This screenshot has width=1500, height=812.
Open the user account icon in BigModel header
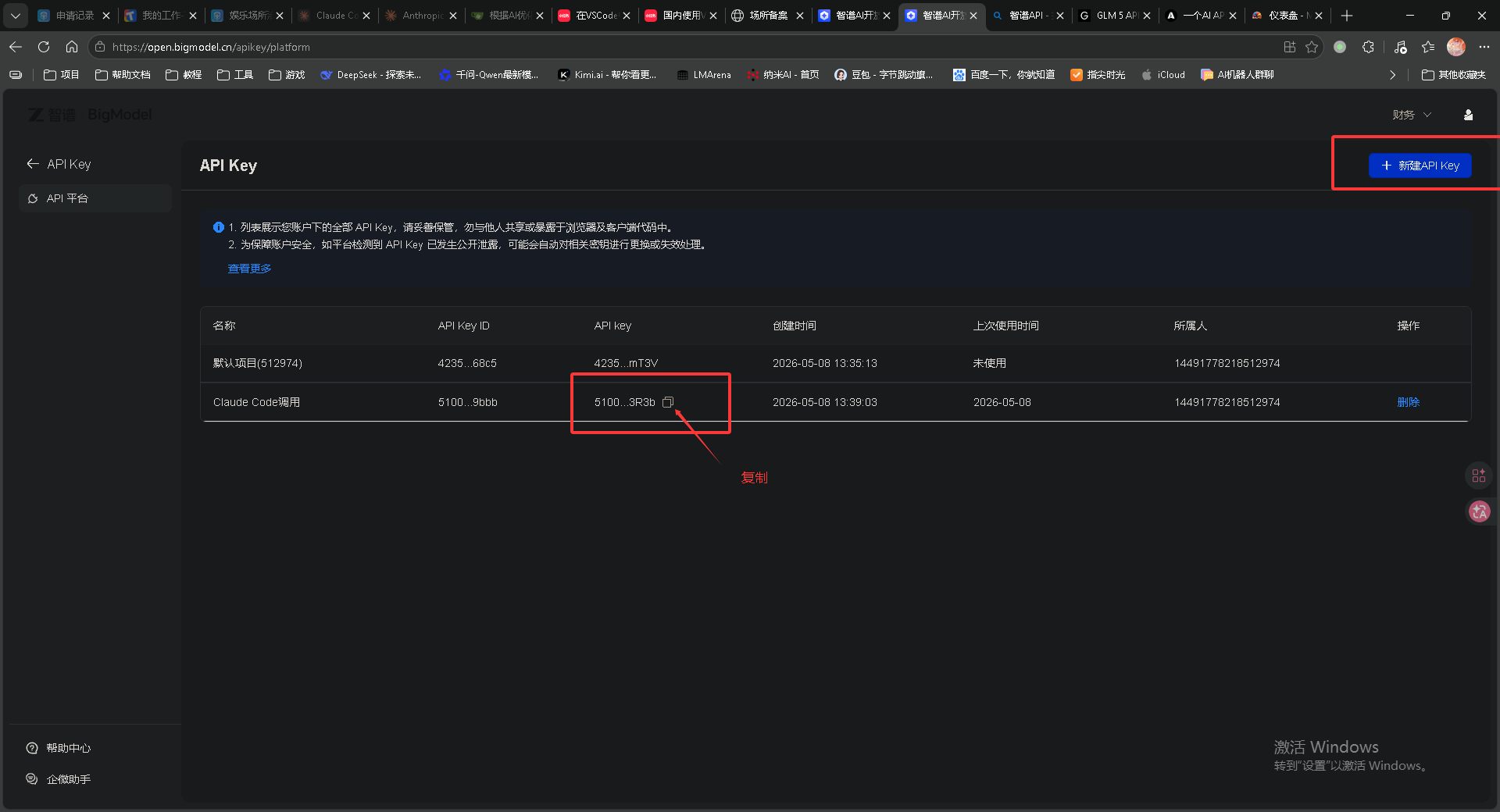pyautogui.click(x=1468, y=115)
